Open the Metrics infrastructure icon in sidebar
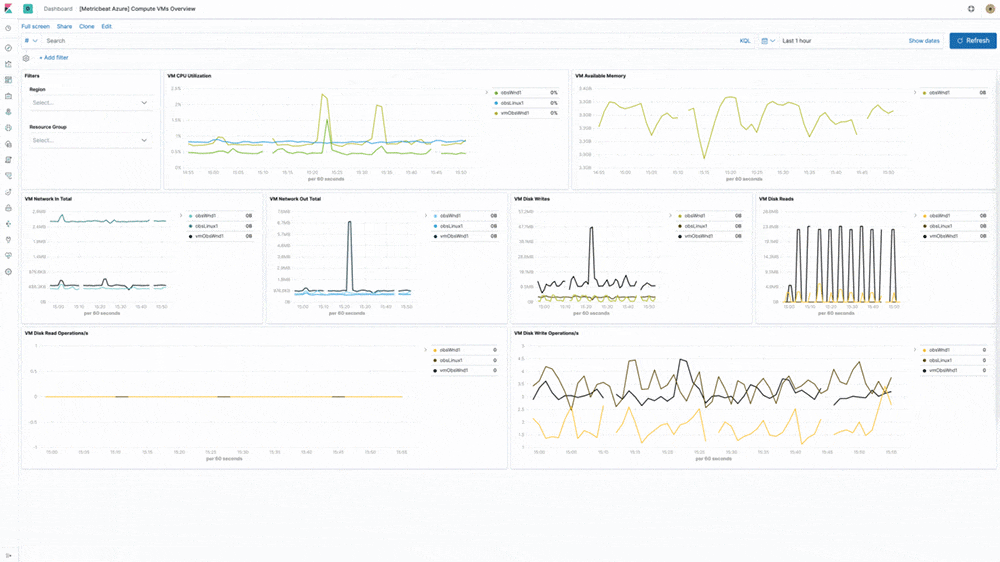 [x=8, y=144]
